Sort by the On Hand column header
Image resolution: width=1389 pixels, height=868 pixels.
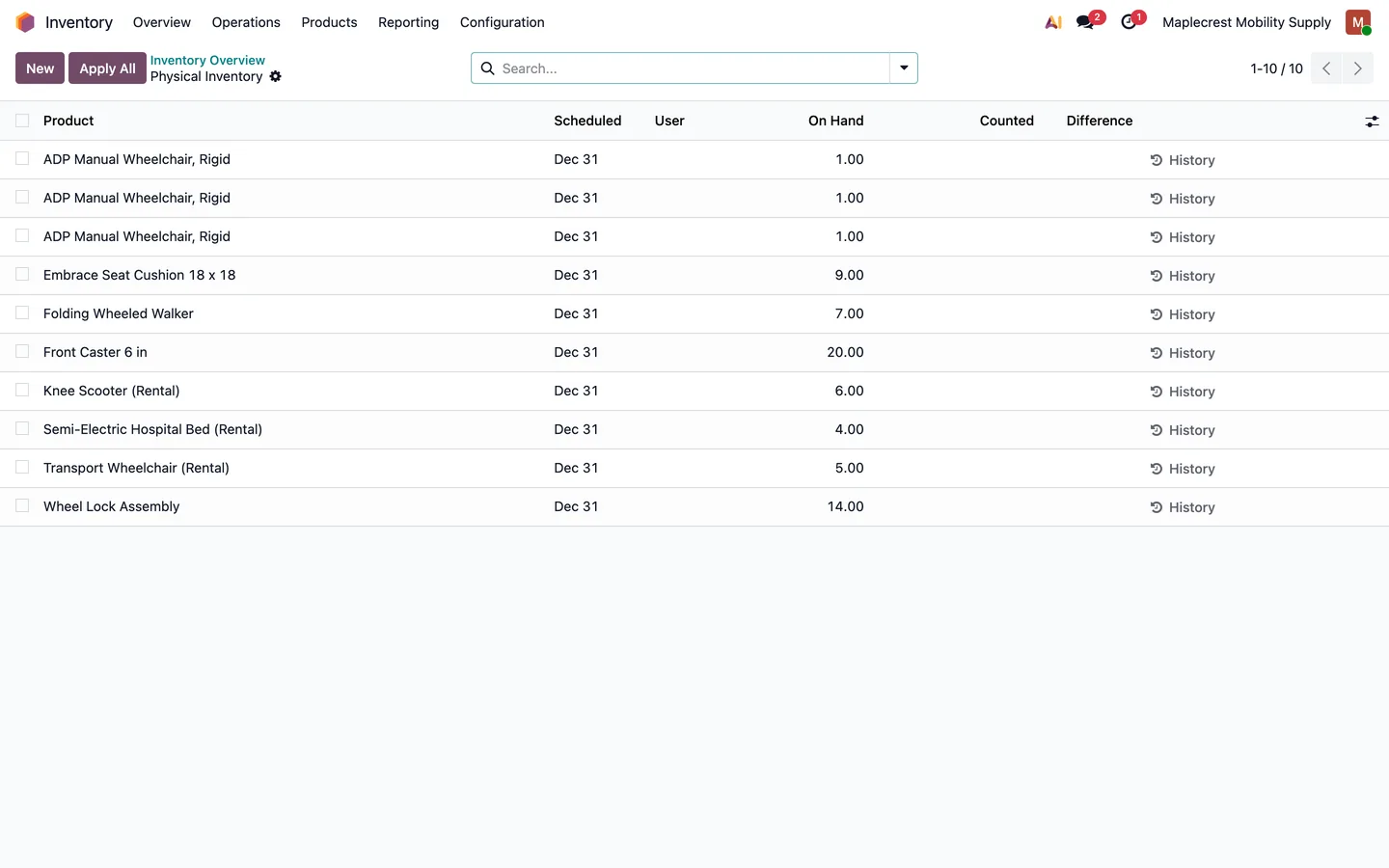pos(835,121)
